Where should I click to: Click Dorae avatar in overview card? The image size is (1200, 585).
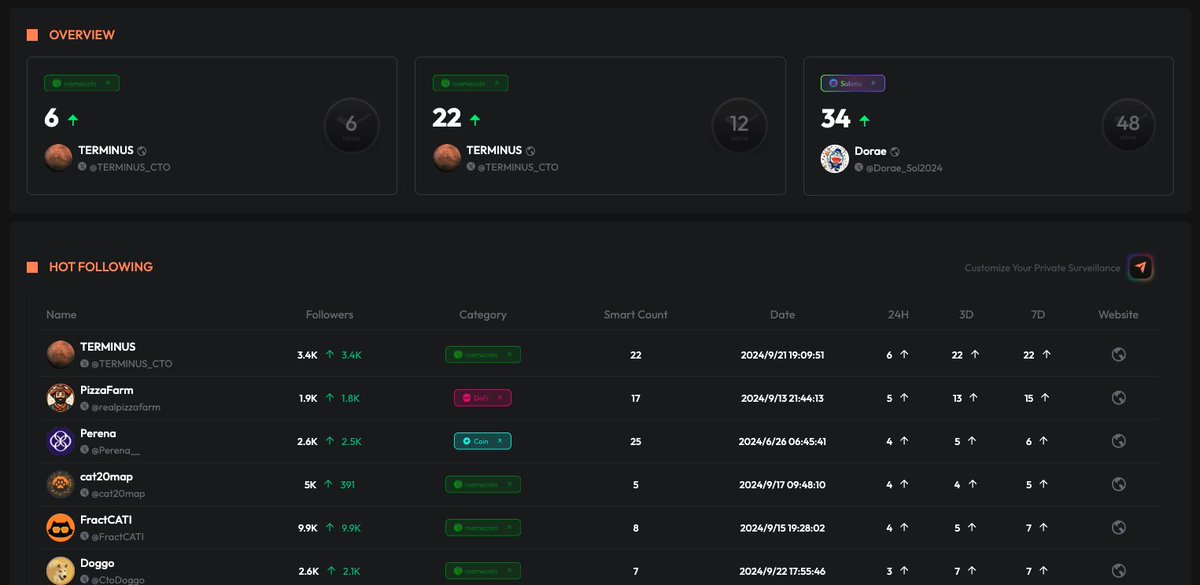pos(835,158)
